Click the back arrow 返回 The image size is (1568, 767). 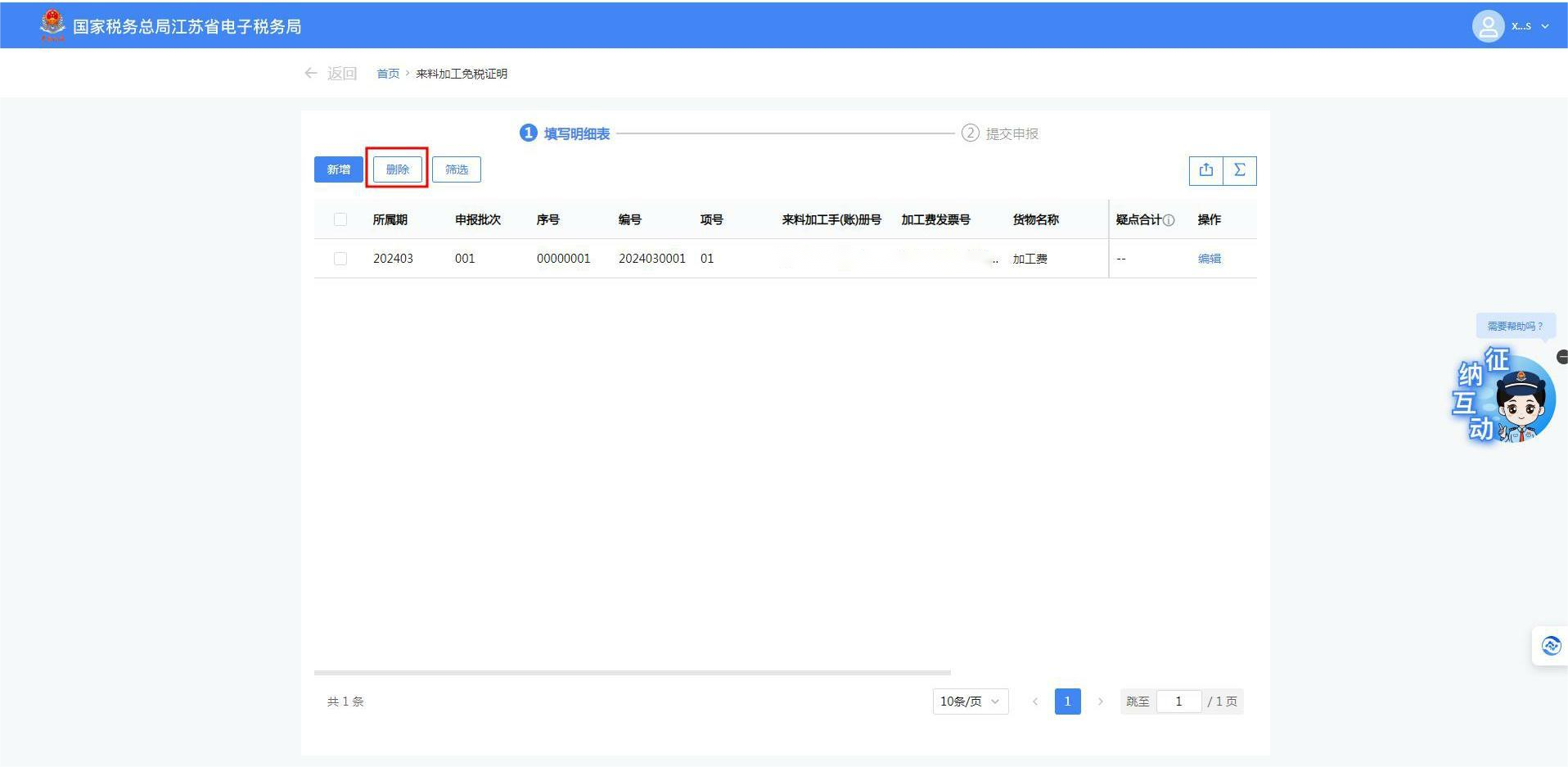[x=331, y=74]
